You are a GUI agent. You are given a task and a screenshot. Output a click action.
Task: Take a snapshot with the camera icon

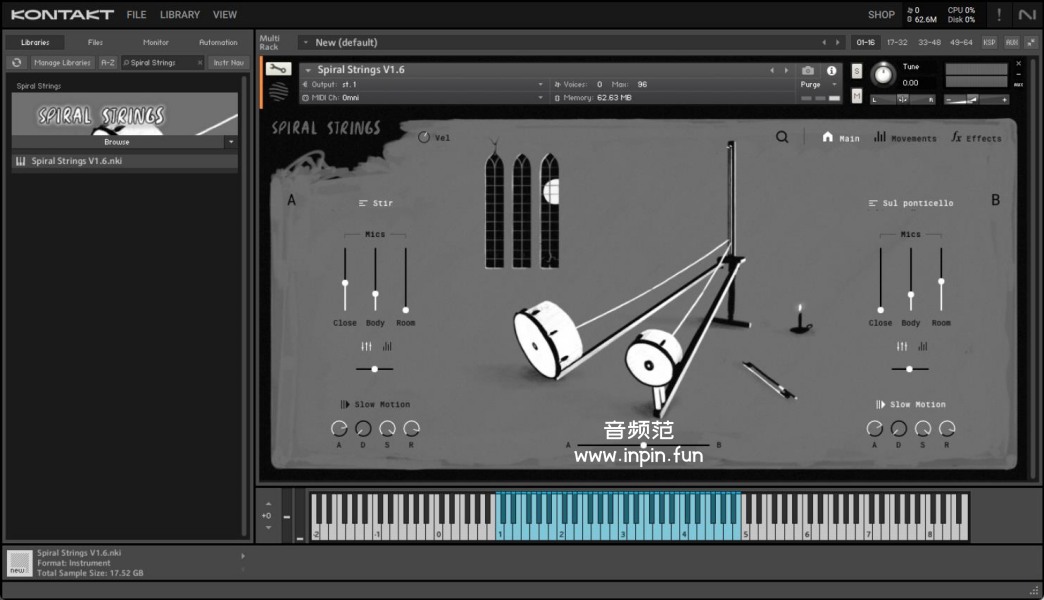click(x=808, y=70)
